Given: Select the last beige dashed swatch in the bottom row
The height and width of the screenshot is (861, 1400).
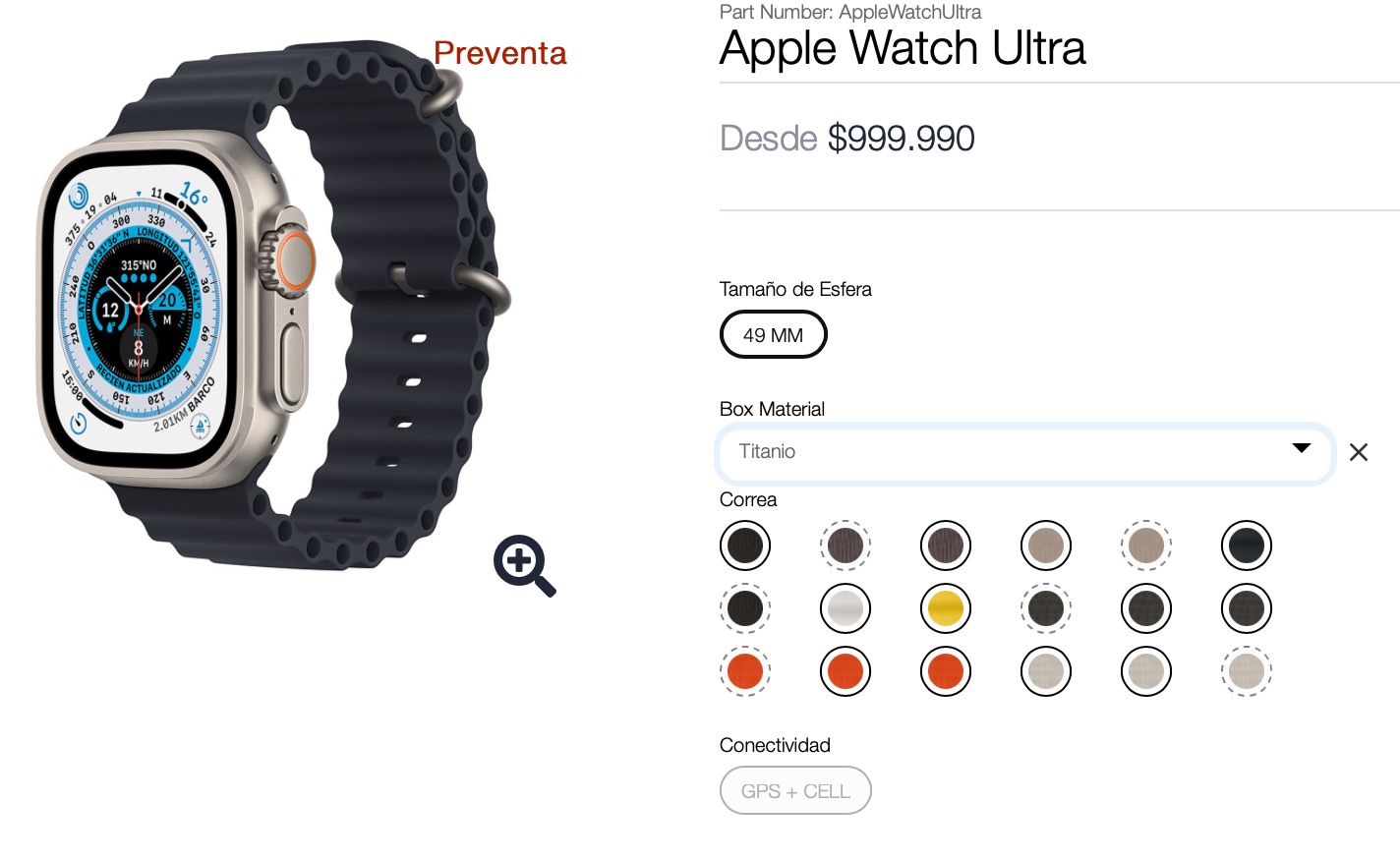Looking at the screenshot, I should click(1247, 671).
